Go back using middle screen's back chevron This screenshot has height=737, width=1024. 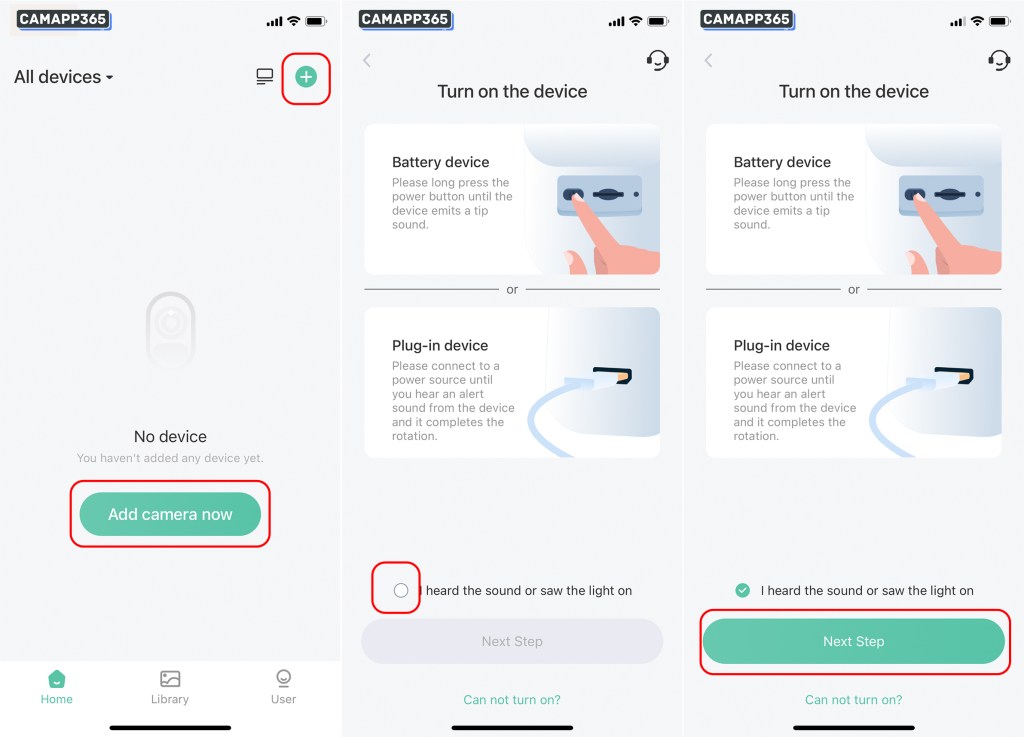(x=367, y=61)
